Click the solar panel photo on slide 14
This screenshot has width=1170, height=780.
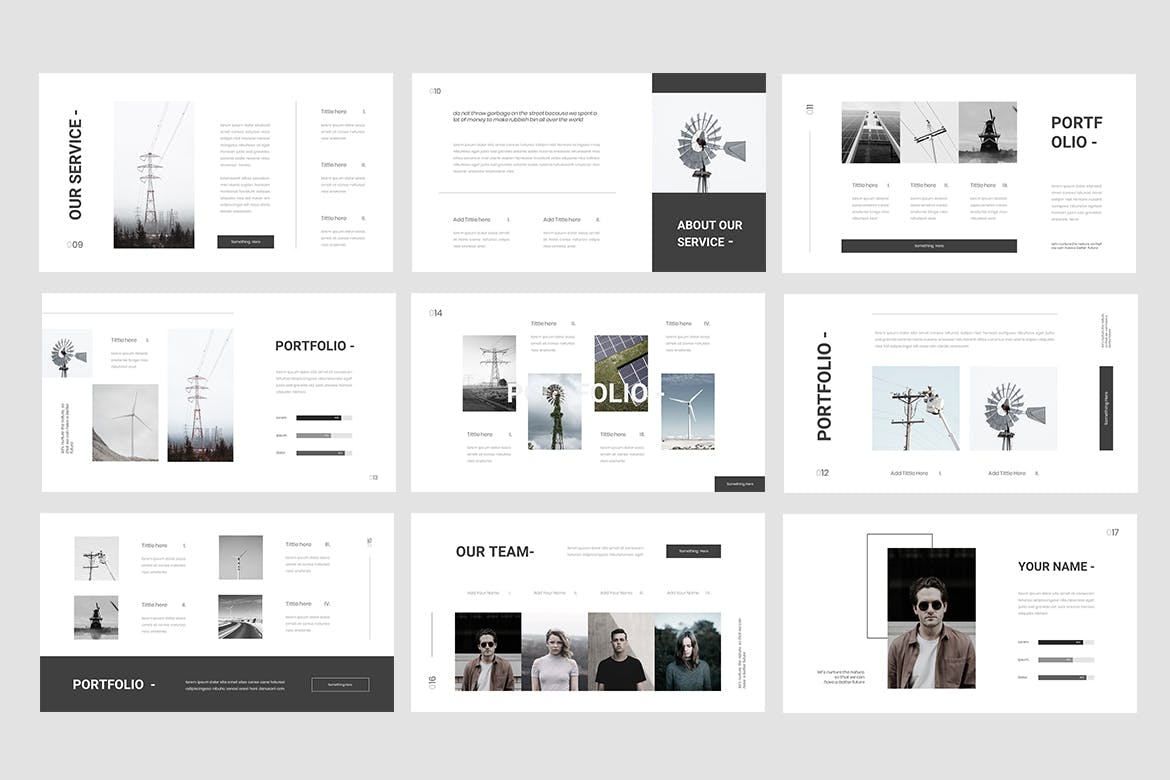tap(621, 361)
